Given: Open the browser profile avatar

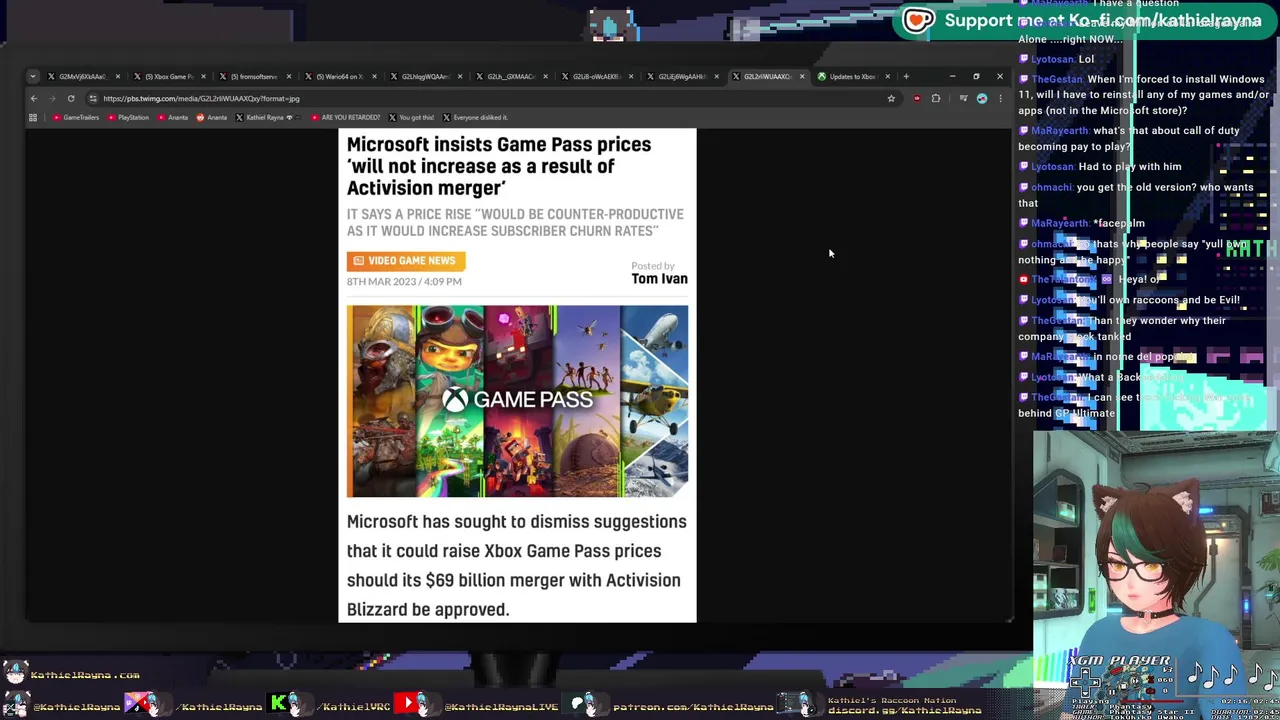Looking at the screenshot, I should 982,98.
